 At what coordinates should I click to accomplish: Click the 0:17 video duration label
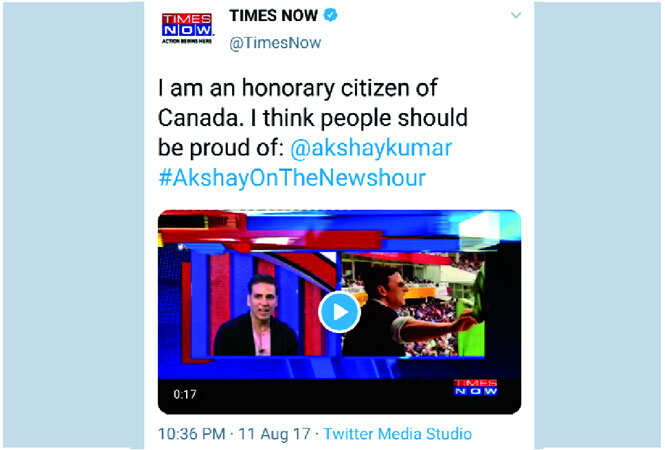point(185,394)
